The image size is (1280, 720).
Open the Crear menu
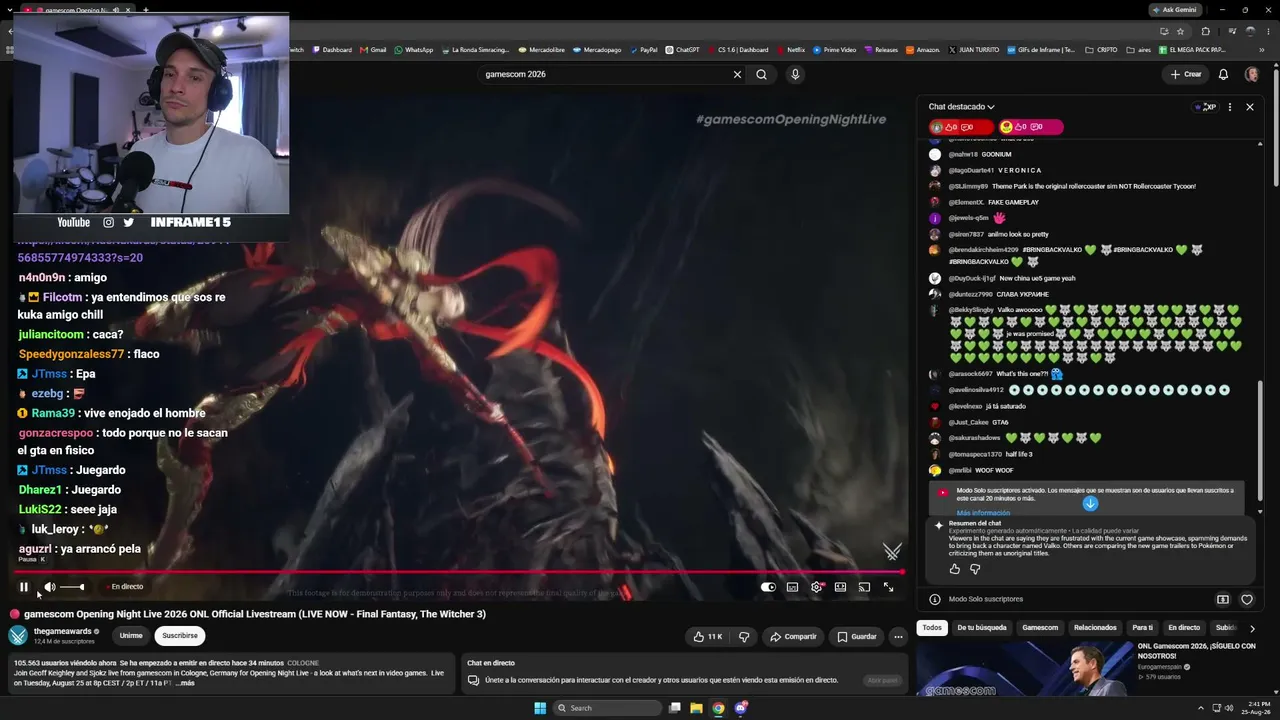[1186, 74]
